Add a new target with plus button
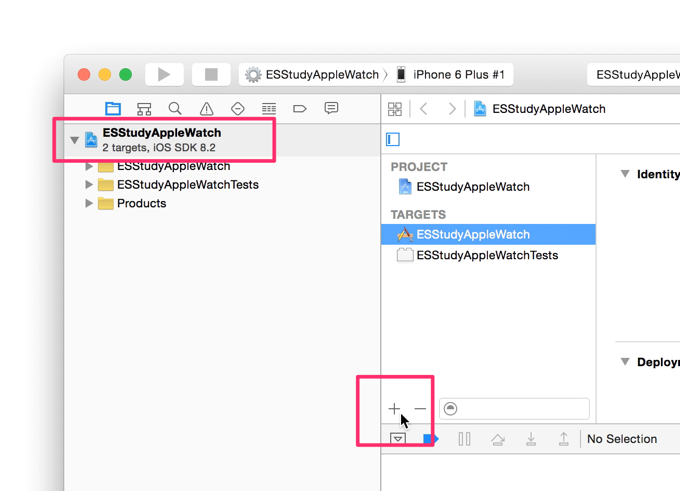This screenshot has height=491, width=680. point(394,409)
